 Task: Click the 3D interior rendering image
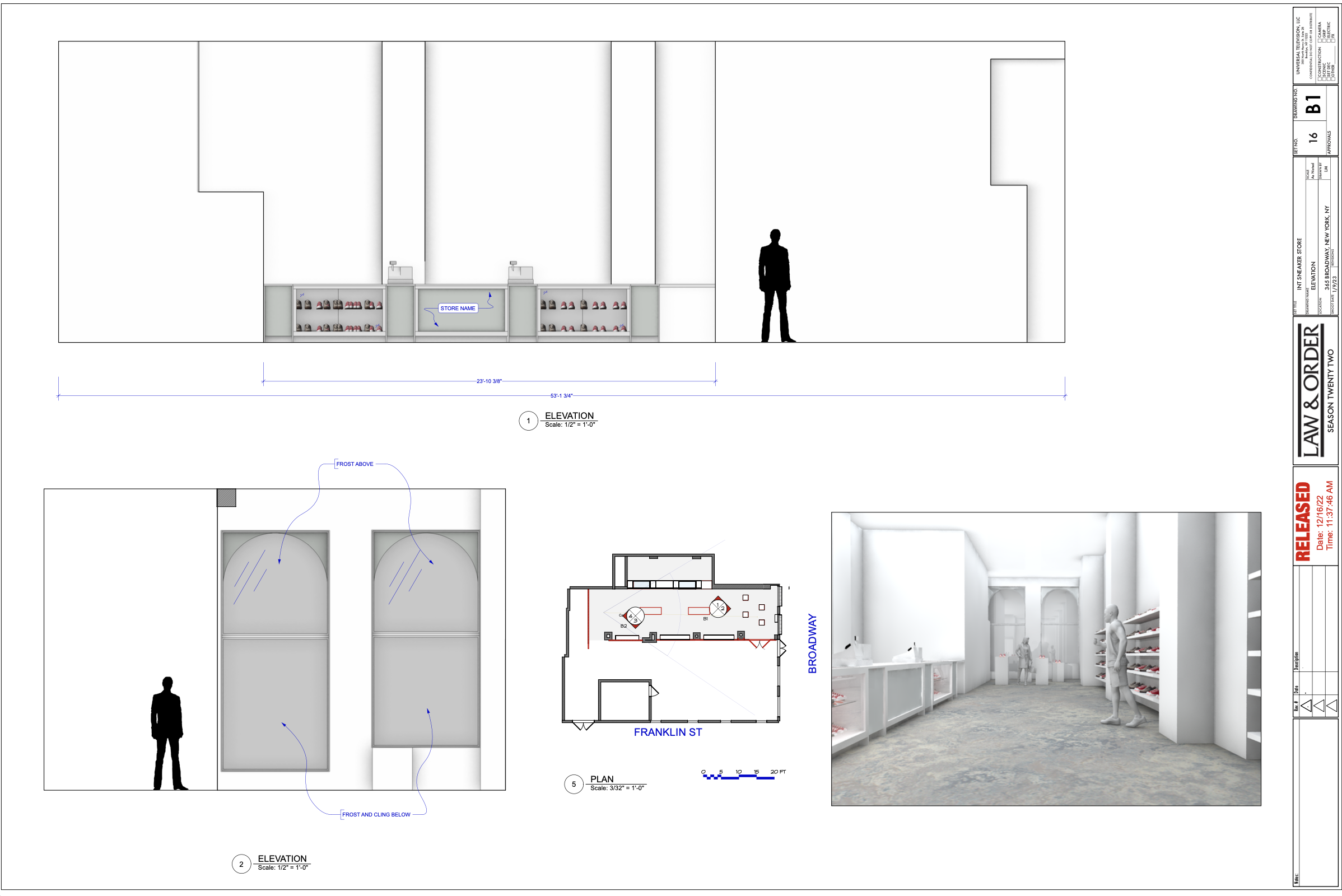pyautogui.click(x=1045, y=659)
